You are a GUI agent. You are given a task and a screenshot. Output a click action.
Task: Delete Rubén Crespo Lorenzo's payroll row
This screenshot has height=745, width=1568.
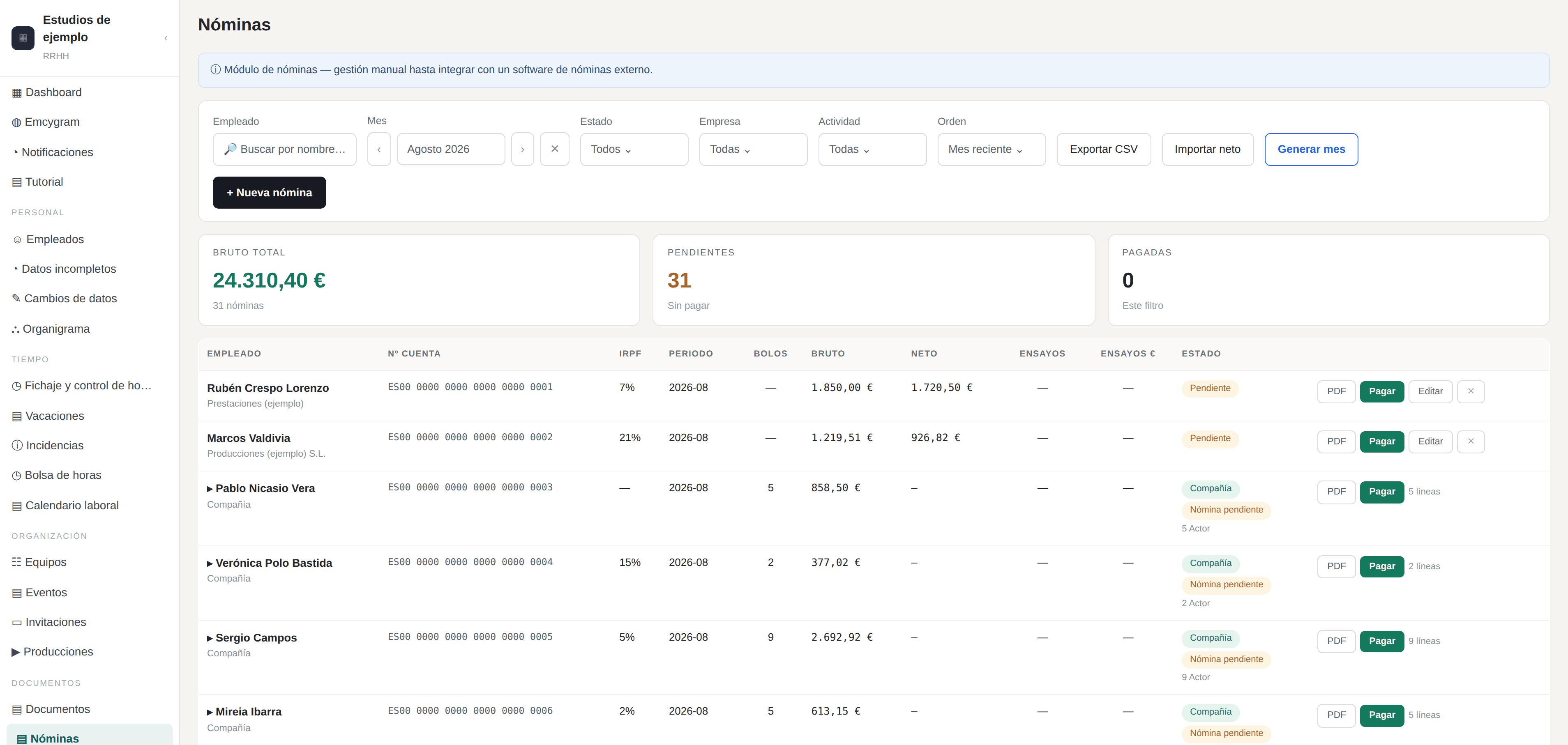coord(1471,392)
